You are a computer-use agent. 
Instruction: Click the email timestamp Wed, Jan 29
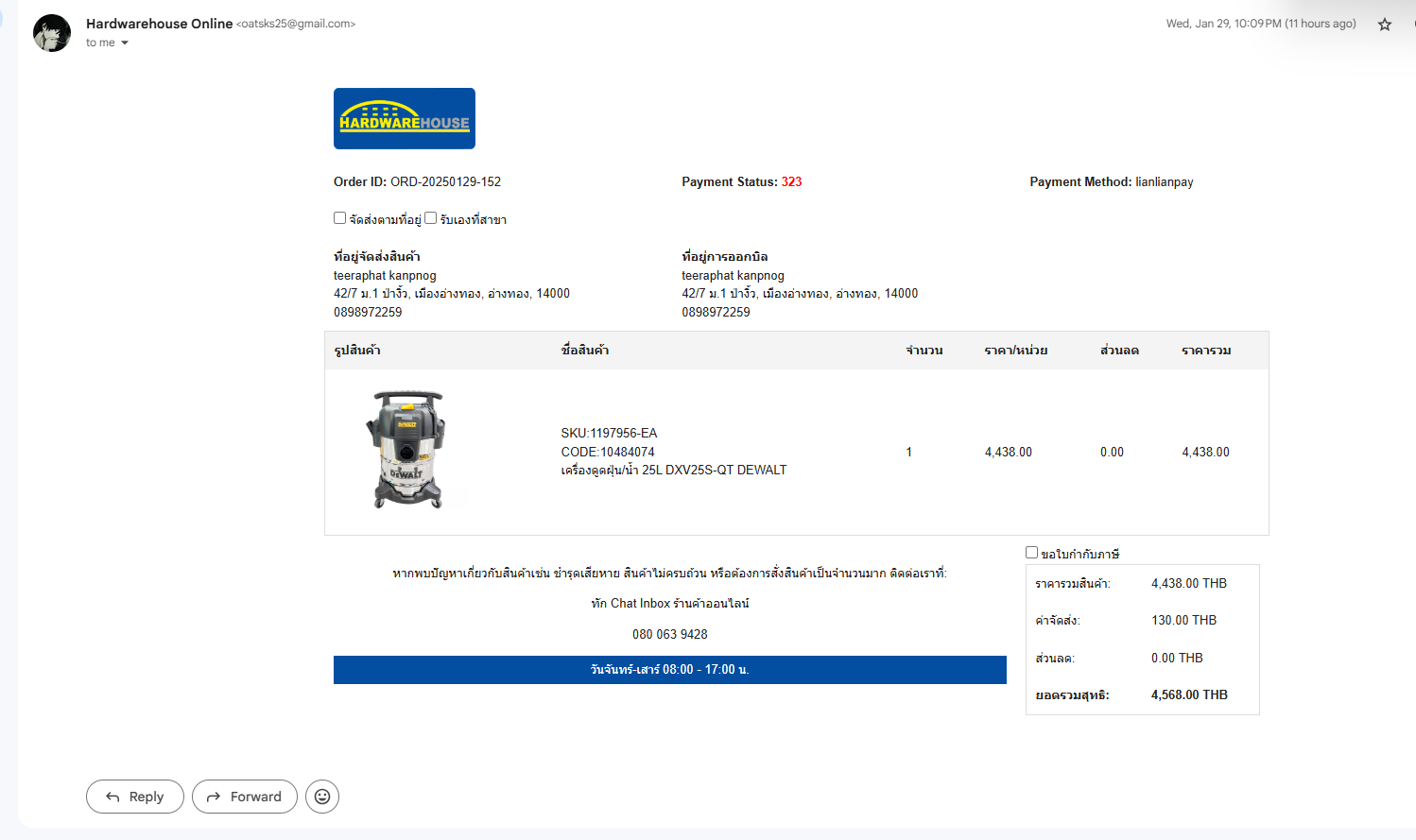pyautogui.click(x=1261, y=24)
